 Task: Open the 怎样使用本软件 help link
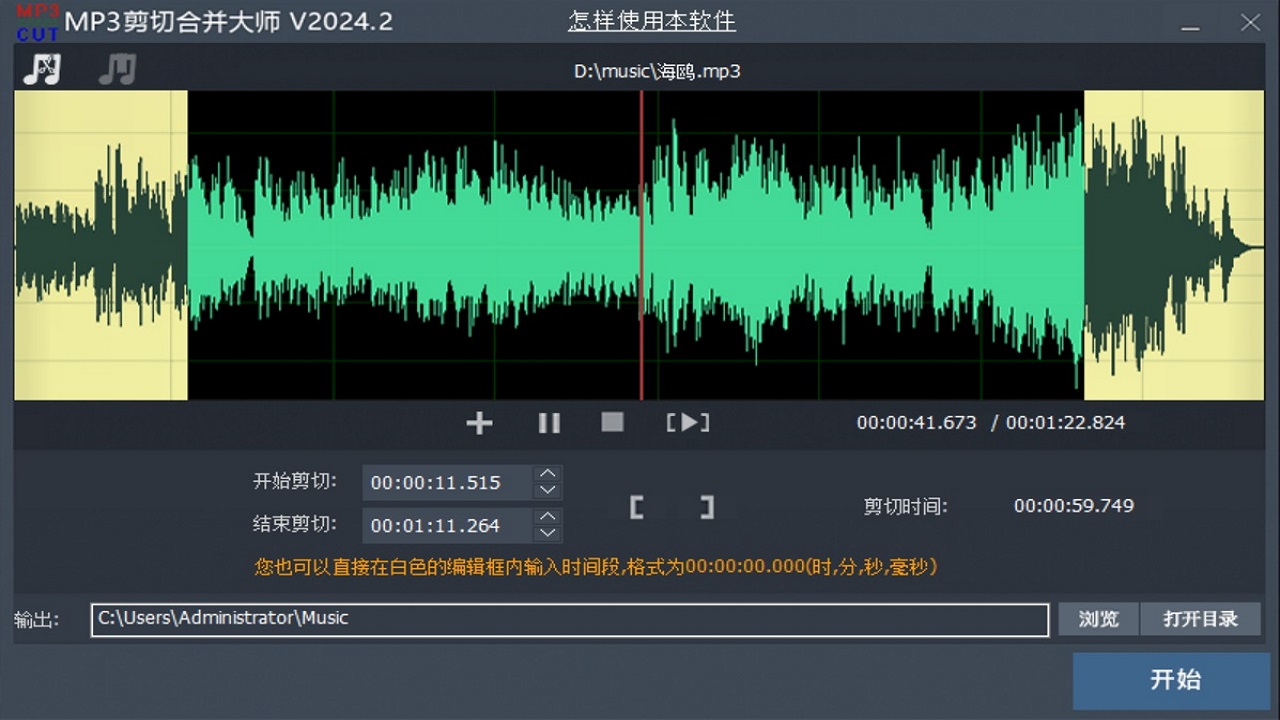coord(650,22)
